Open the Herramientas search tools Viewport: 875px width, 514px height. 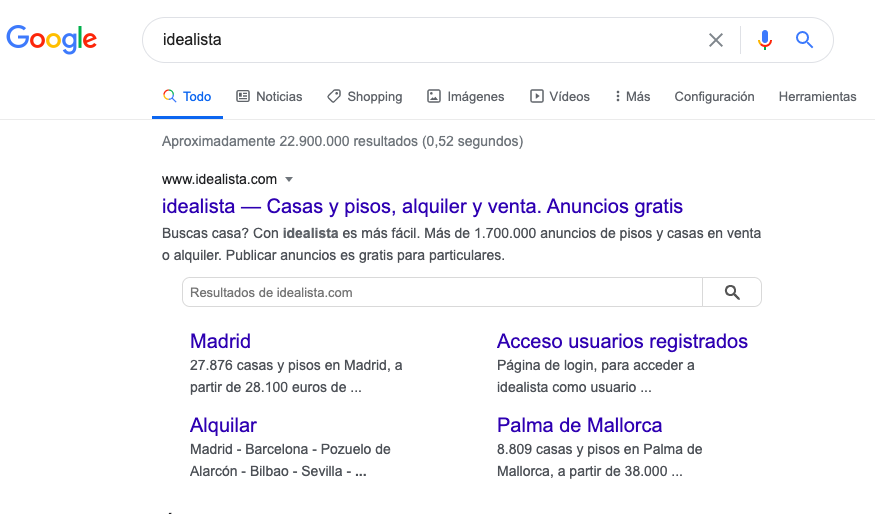tap(818, 97)
